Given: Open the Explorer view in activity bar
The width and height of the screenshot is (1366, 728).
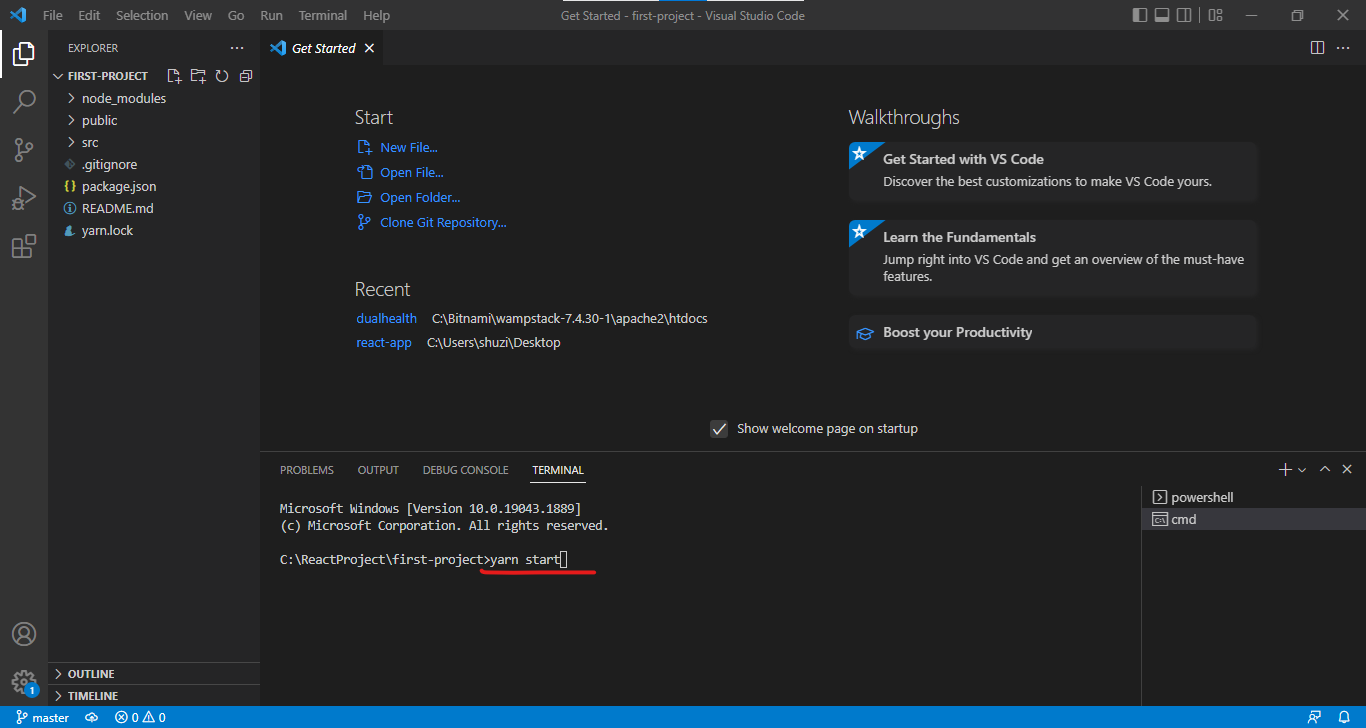Looking at the screenshot, I should [24, 54].
